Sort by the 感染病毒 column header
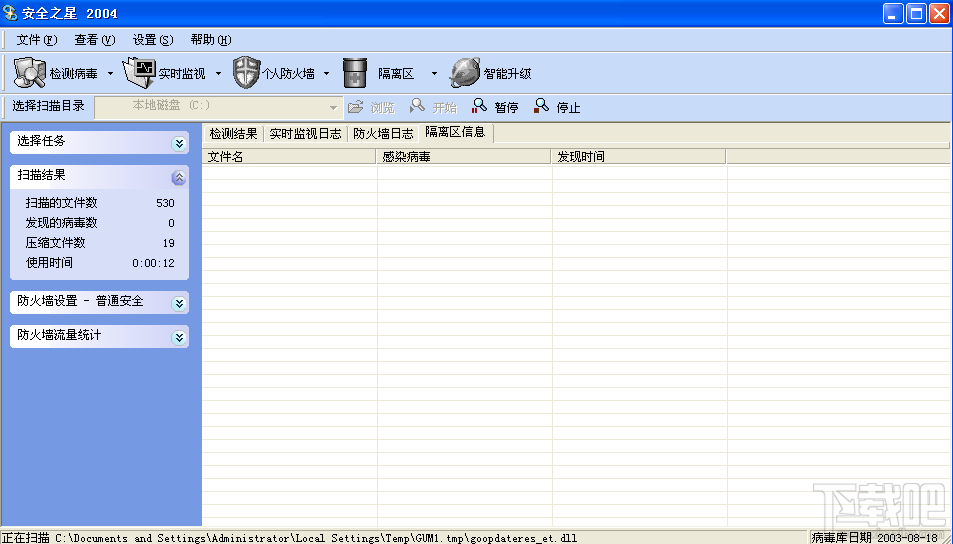 (x=464, y=157)
